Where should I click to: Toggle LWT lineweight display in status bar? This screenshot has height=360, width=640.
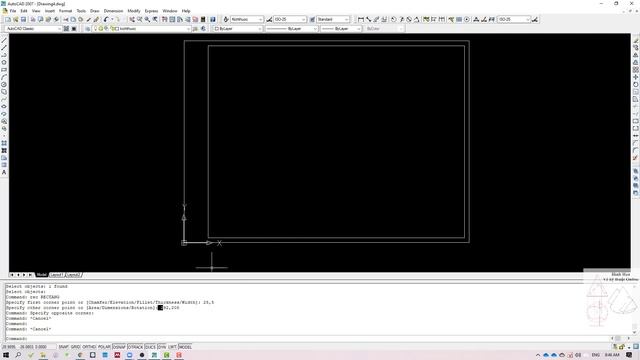point(172,347)
